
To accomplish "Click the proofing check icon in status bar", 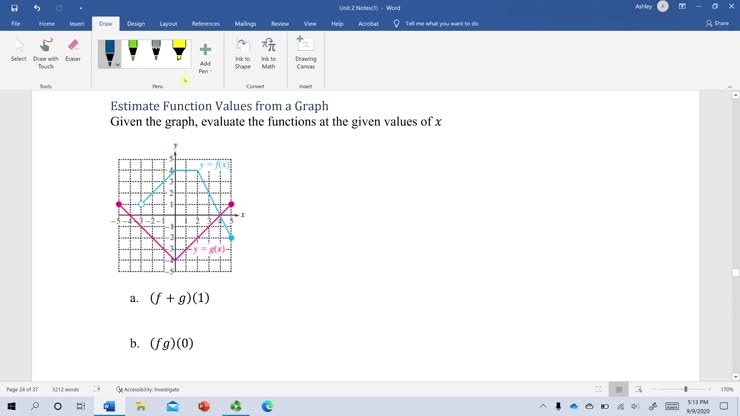I will click(97, 389).
